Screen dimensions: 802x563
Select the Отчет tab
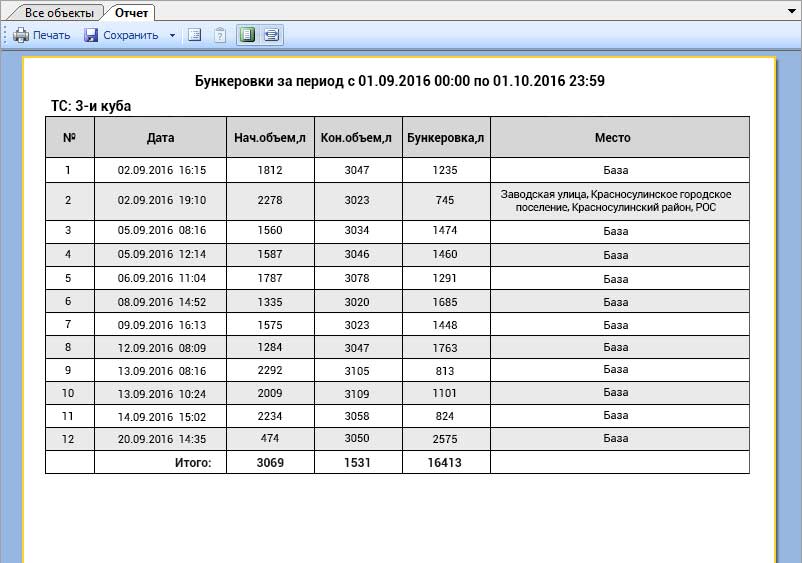point(131,13)
